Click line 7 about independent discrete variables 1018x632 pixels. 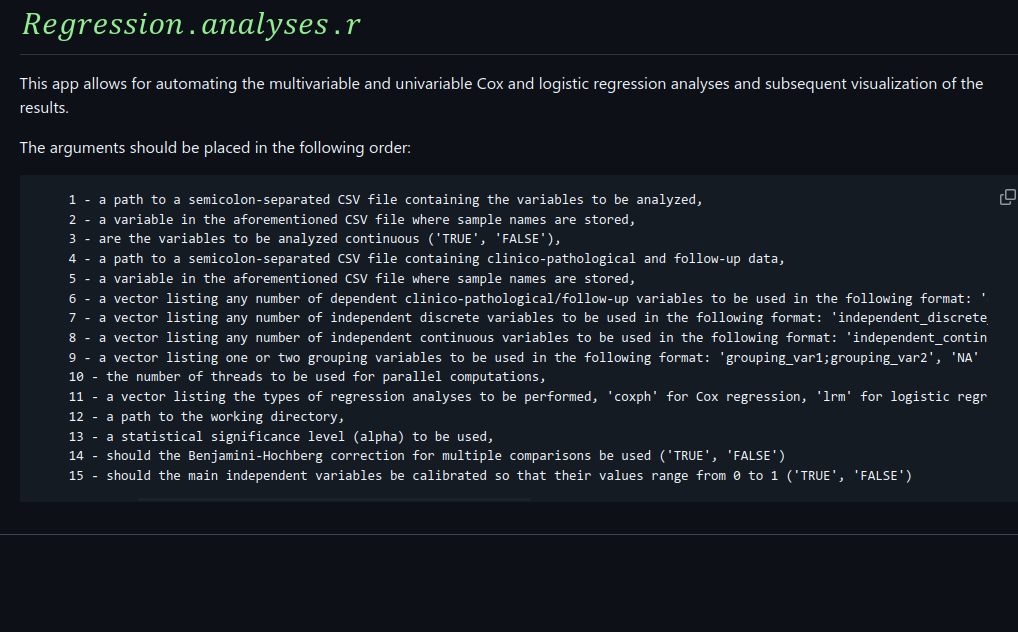click(x=527, y=318)
